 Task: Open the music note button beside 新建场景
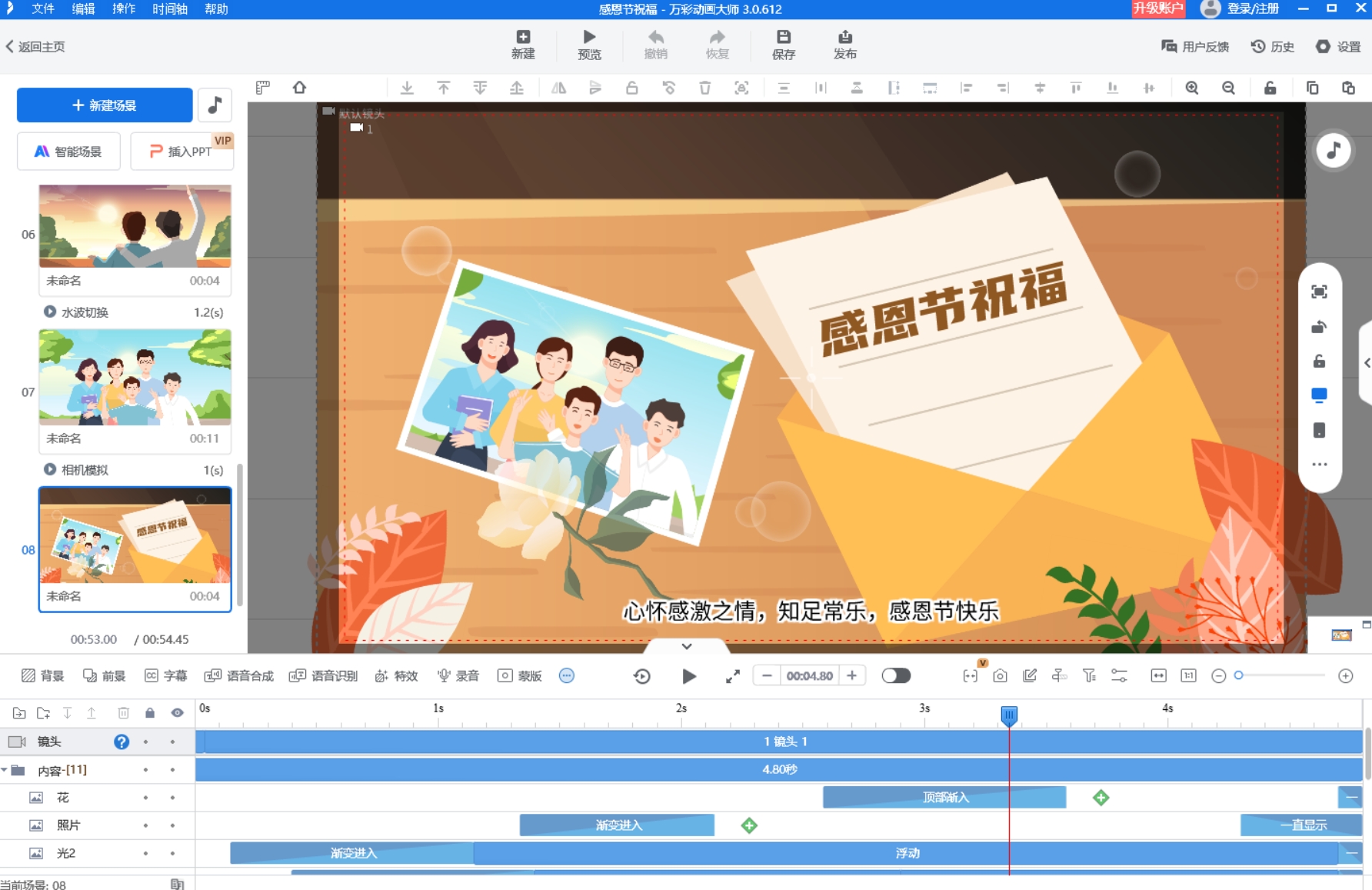[215, 105]
